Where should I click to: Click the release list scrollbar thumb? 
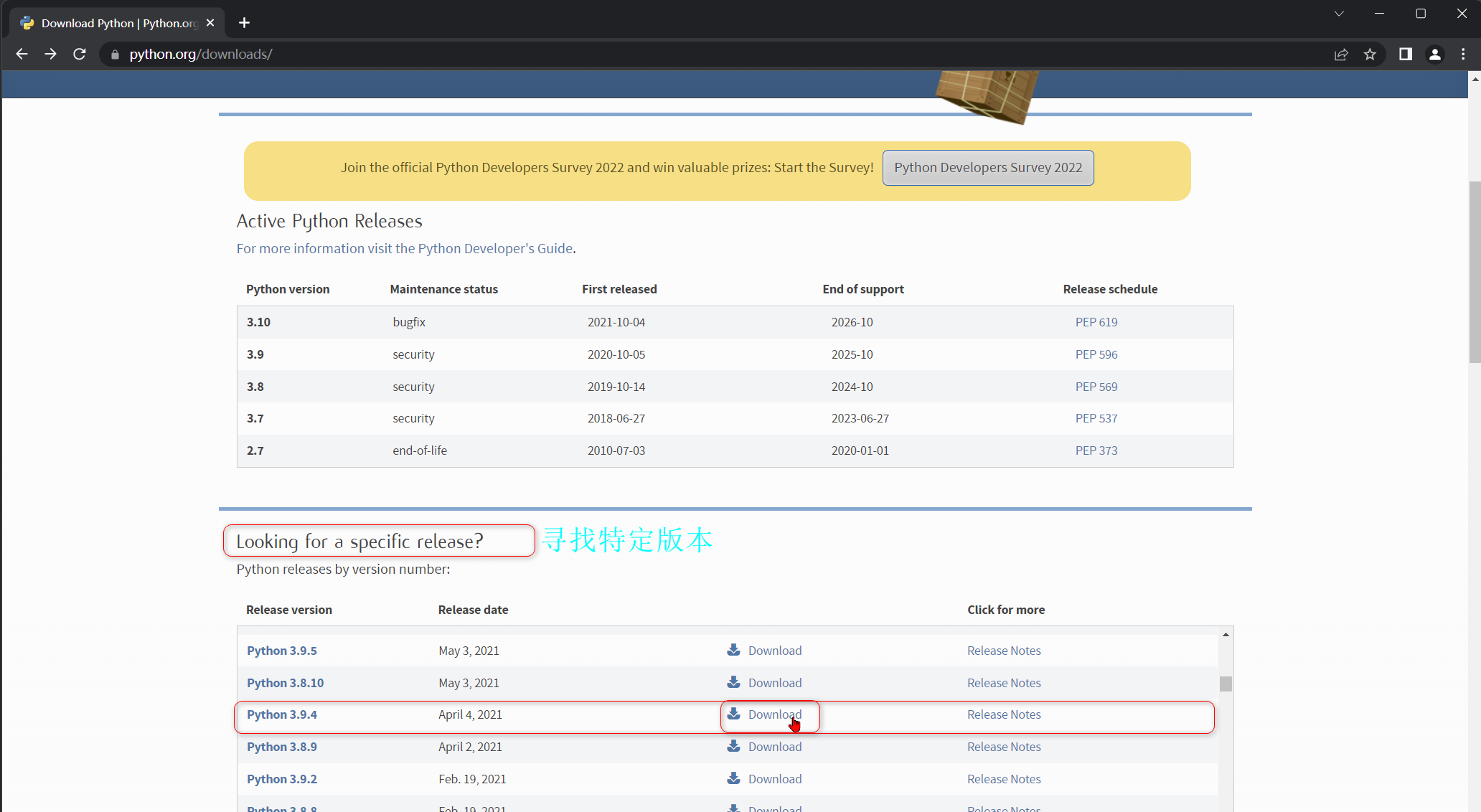pyautogui.click(x=1226, y=684)
